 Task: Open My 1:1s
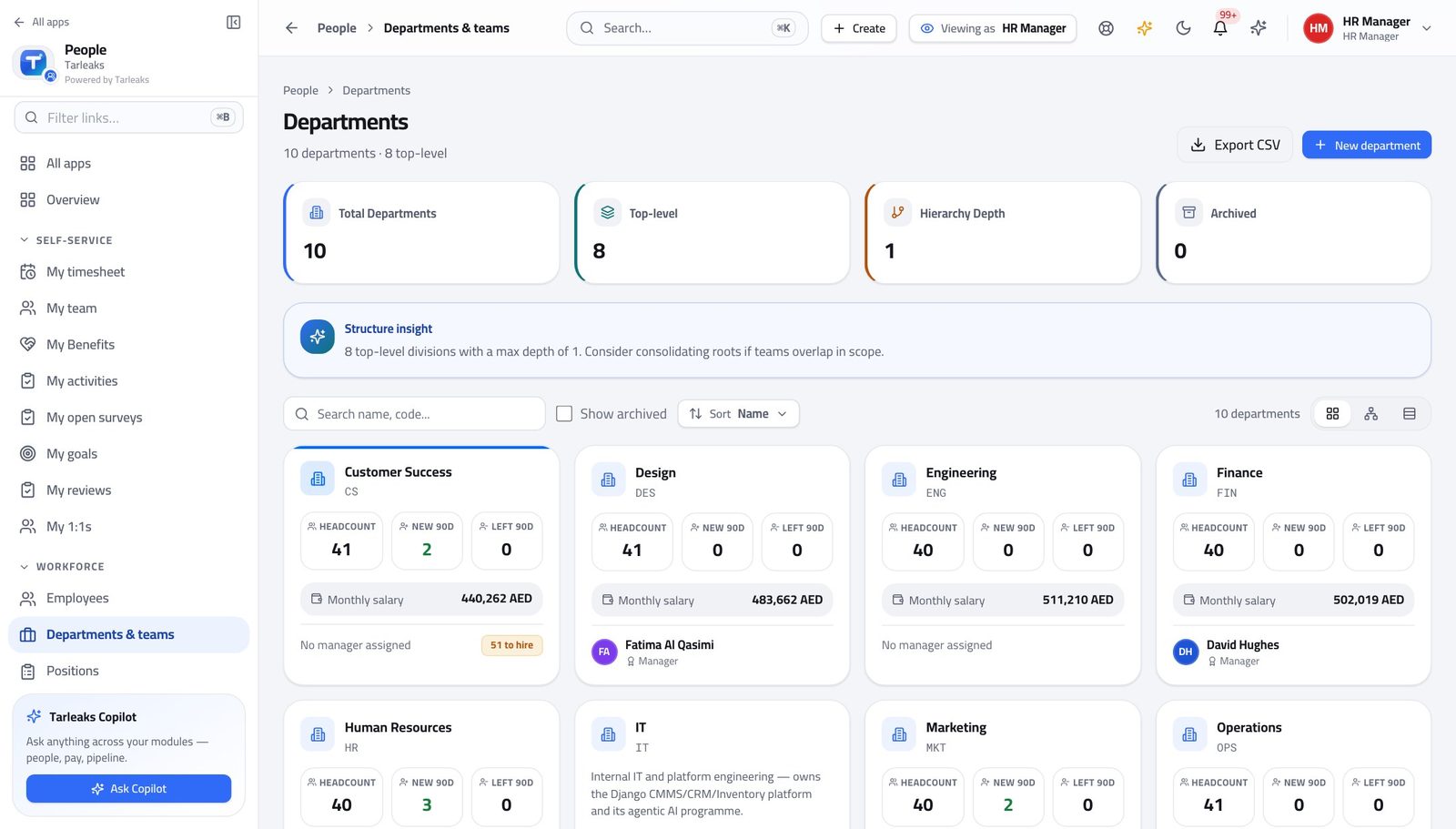[128, 527]
